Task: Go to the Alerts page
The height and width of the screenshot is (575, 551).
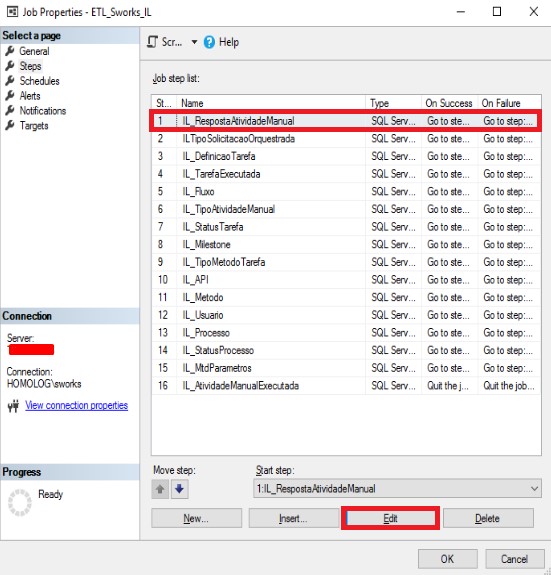Action: coord(30,96)
